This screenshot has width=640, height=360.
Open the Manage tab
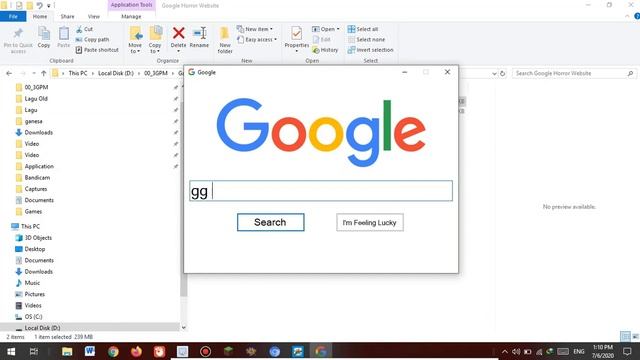131,16
